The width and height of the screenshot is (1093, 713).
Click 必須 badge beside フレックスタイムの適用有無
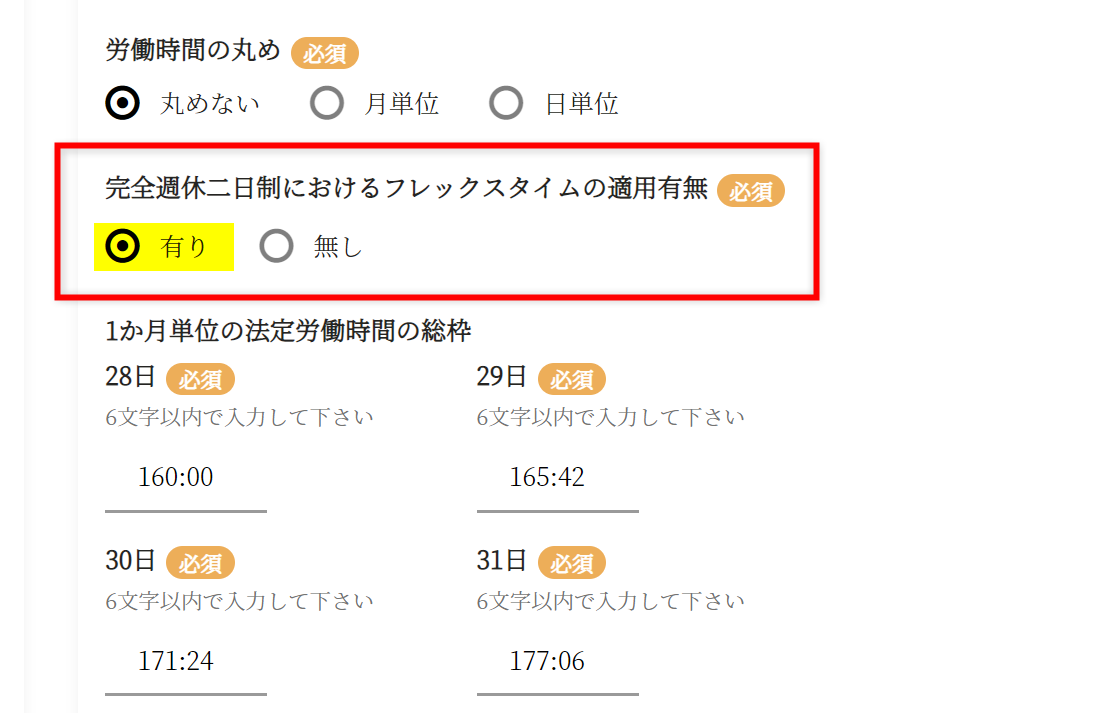click(x=751, y=191)
